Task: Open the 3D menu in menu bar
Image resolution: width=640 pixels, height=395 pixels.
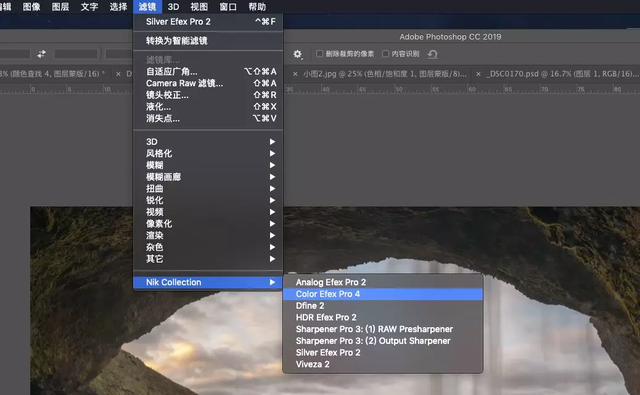Action: click(173, 7)
